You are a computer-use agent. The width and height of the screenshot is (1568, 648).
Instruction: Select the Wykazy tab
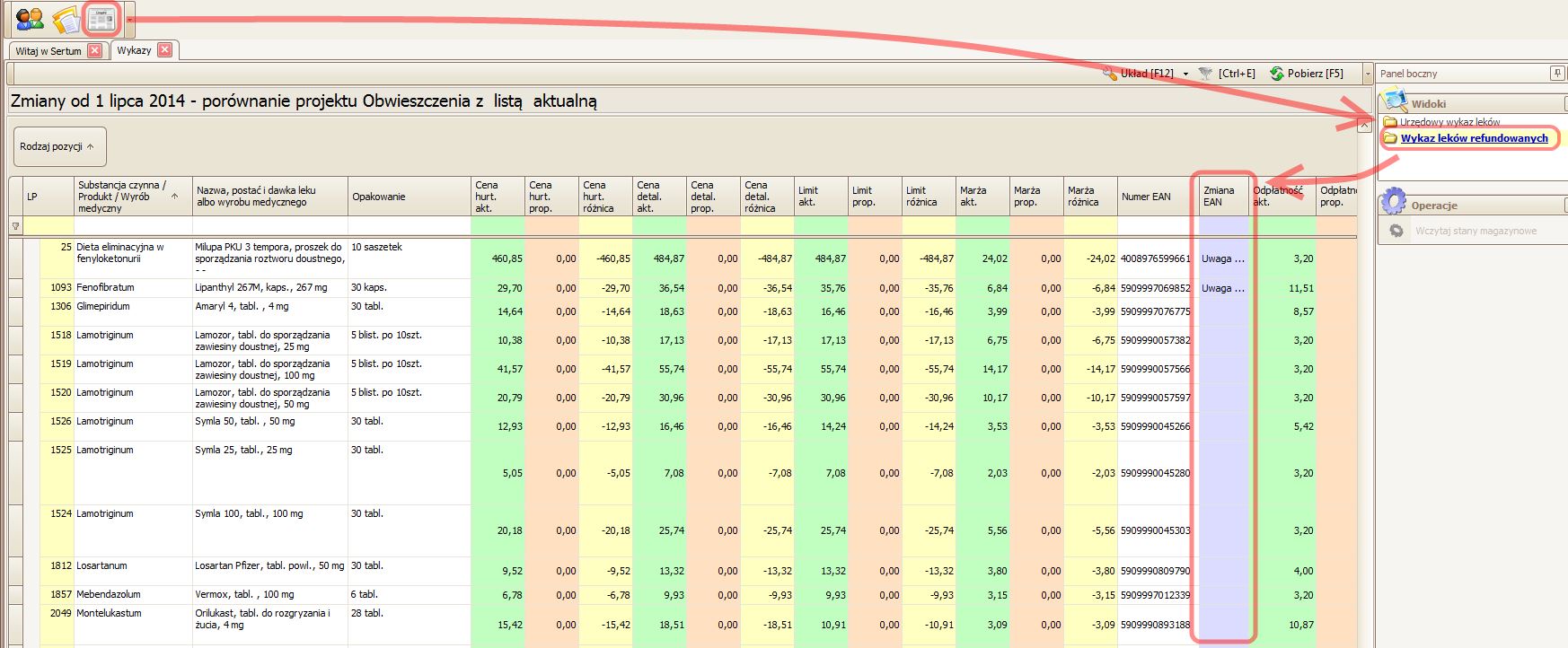point(134,50)
